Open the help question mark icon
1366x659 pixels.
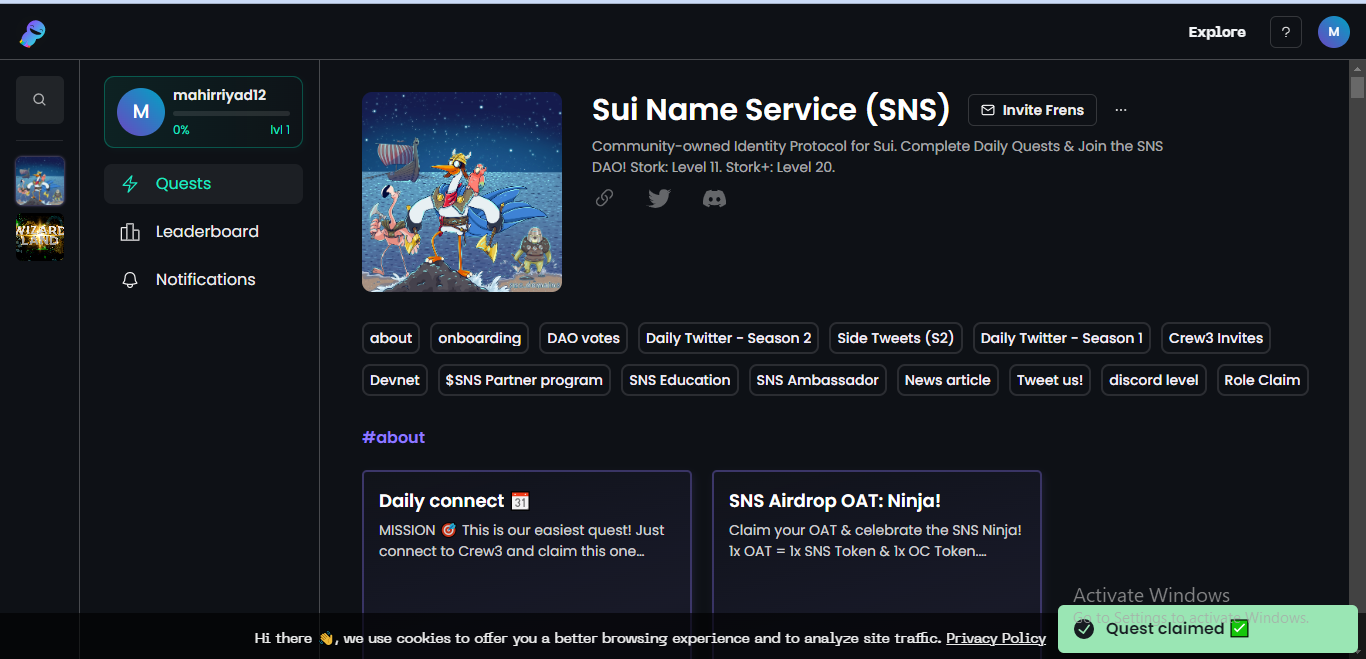point(1286,32)
